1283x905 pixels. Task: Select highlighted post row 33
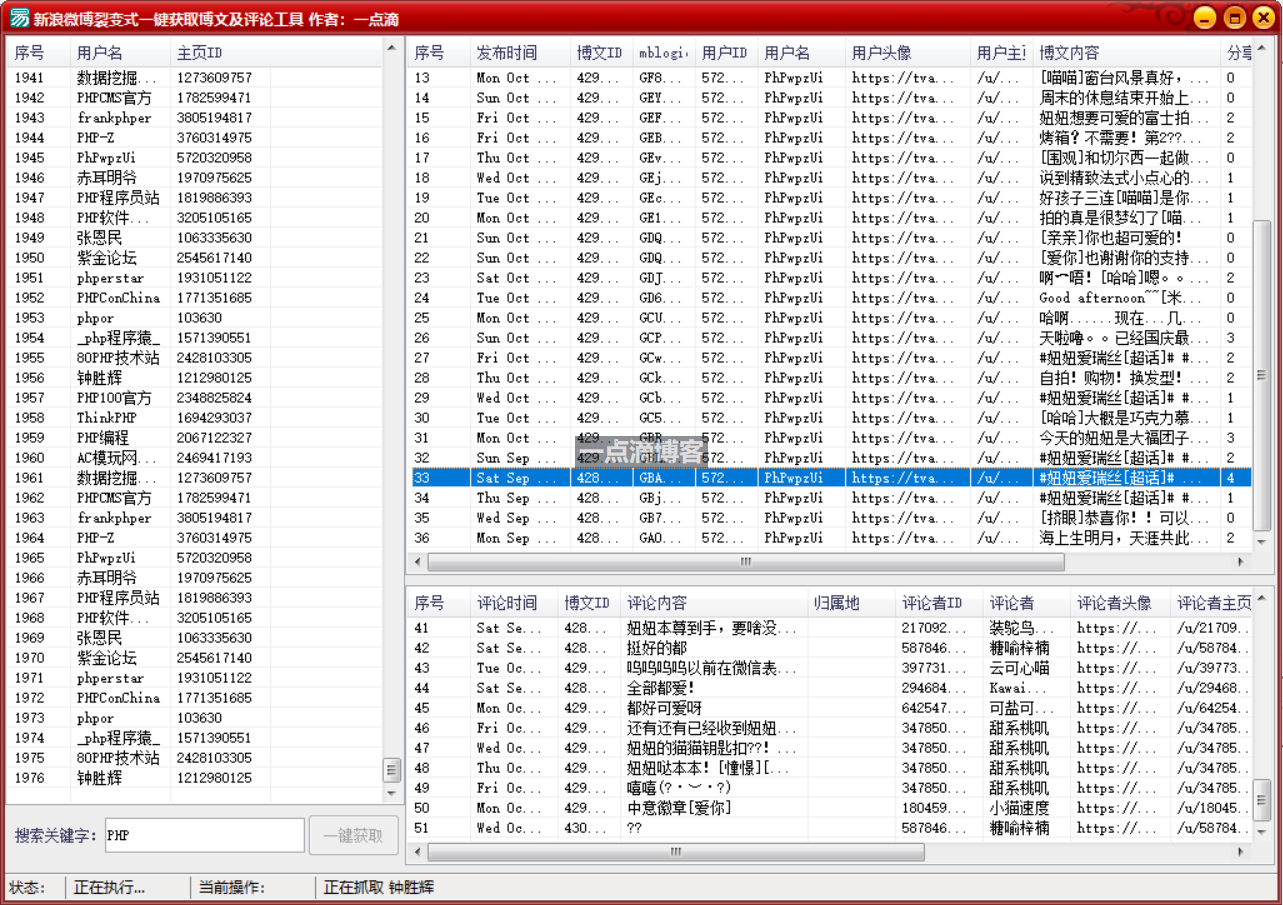tap(830, 478)
